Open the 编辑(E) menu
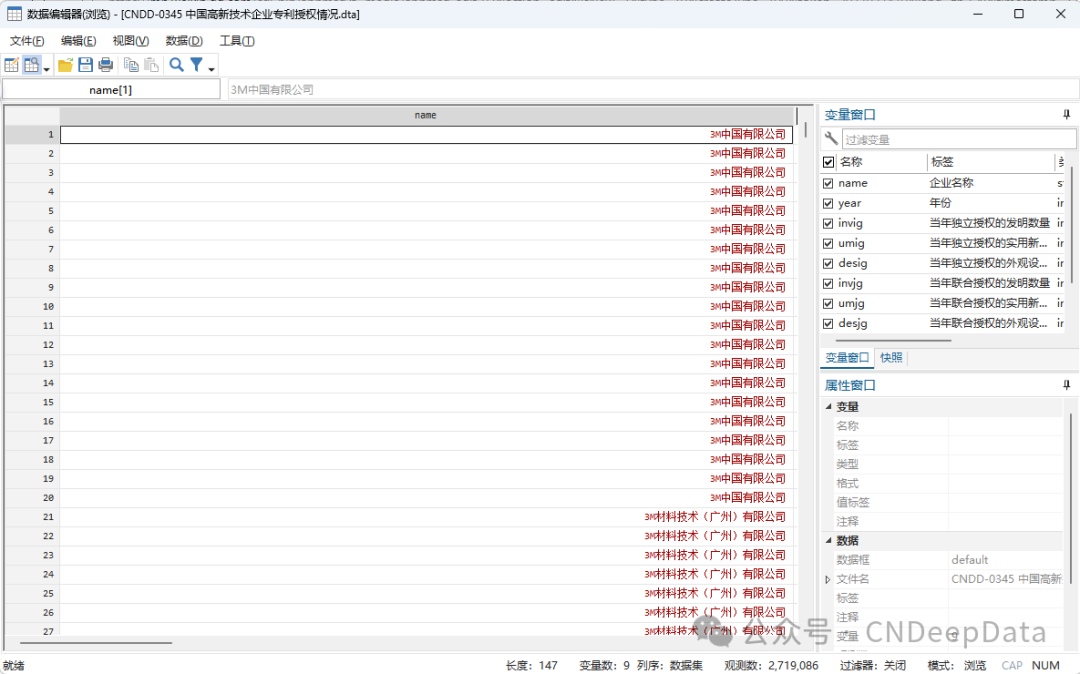This screenshot has width=1080, height=674. pos(79,41)
